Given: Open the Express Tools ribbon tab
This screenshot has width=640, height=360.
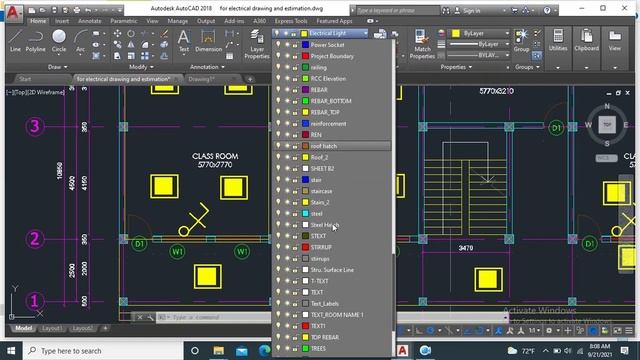Looking at the screenshot, I should click(291, 21).
